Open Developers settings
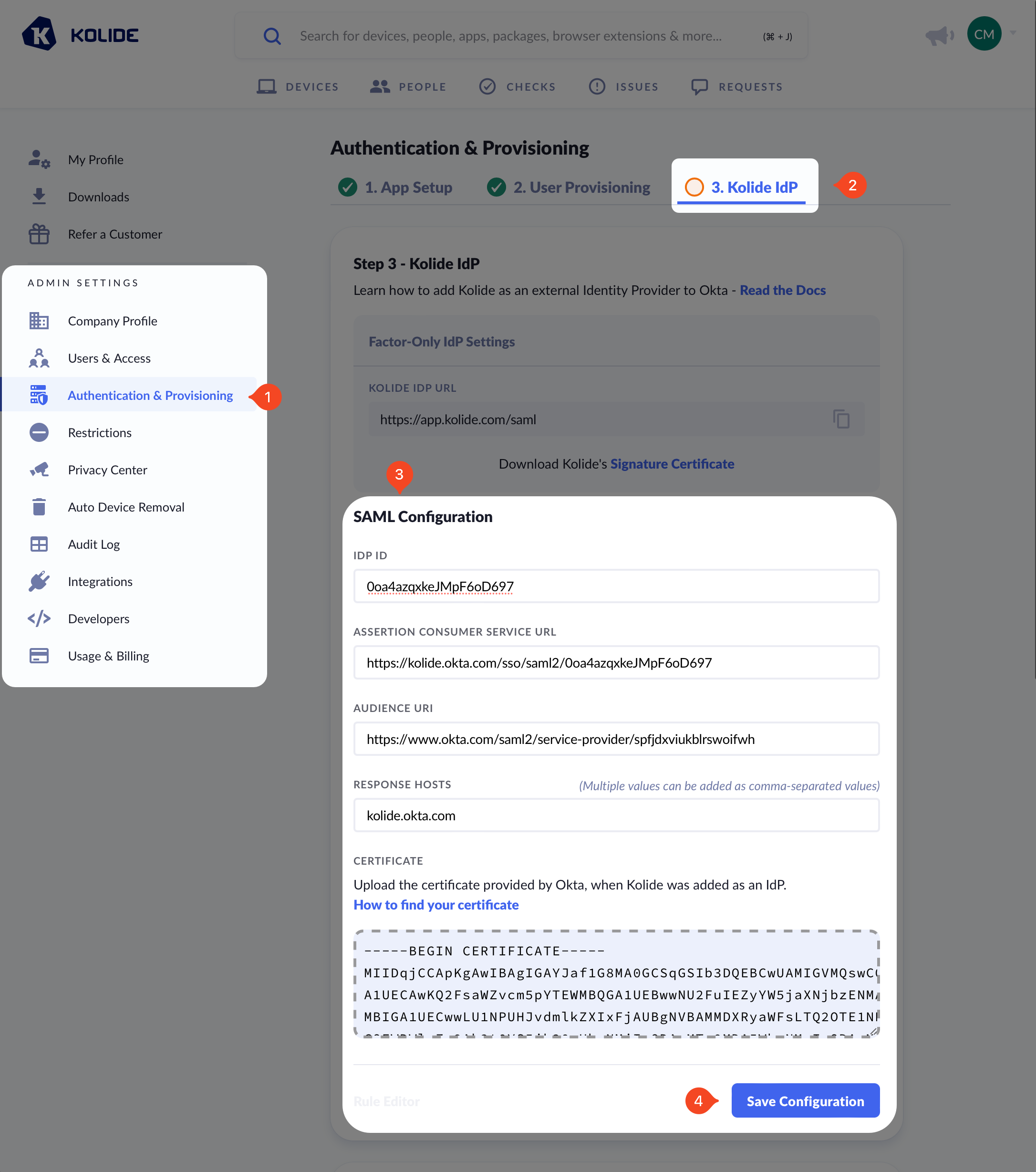This screenshot has width=1036, height=1172. (x=99, y=619)
